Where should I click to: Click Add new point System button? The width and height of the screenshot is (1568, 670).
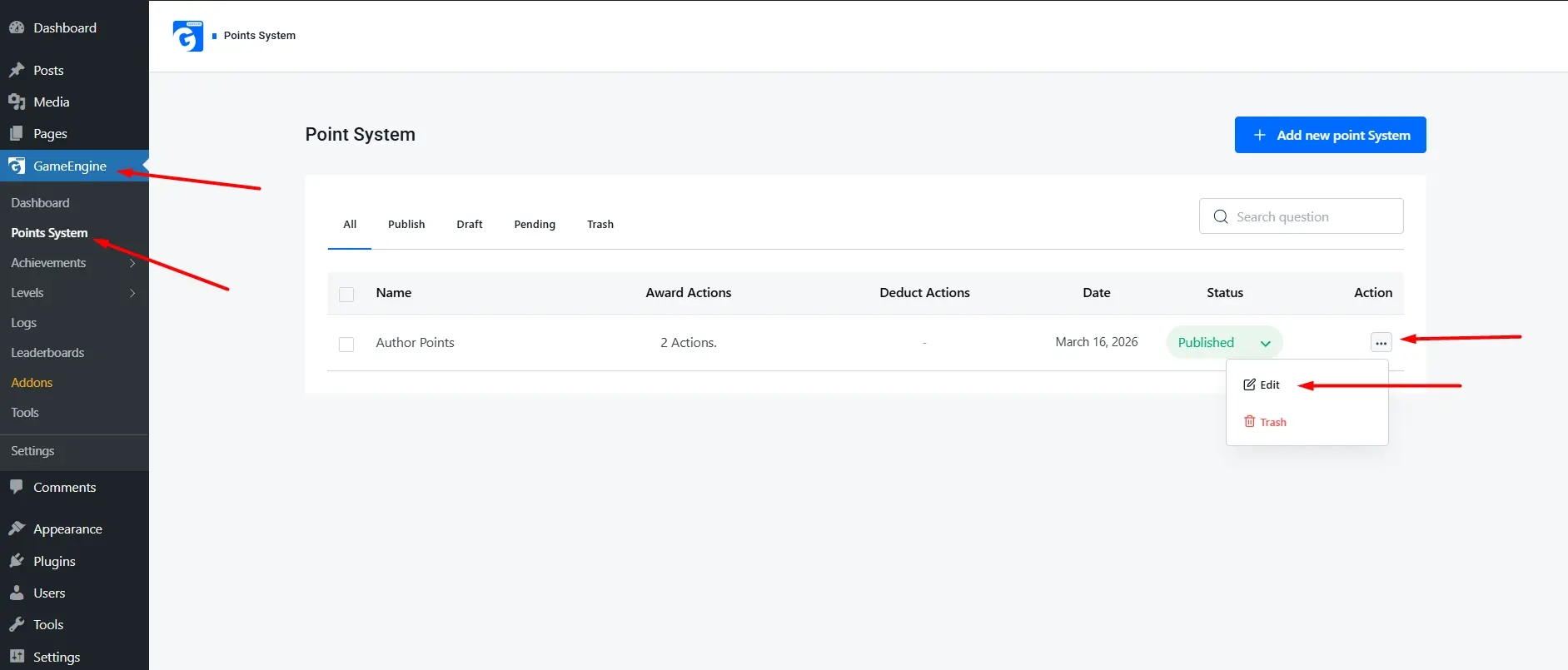click(x=1330, y=135)
